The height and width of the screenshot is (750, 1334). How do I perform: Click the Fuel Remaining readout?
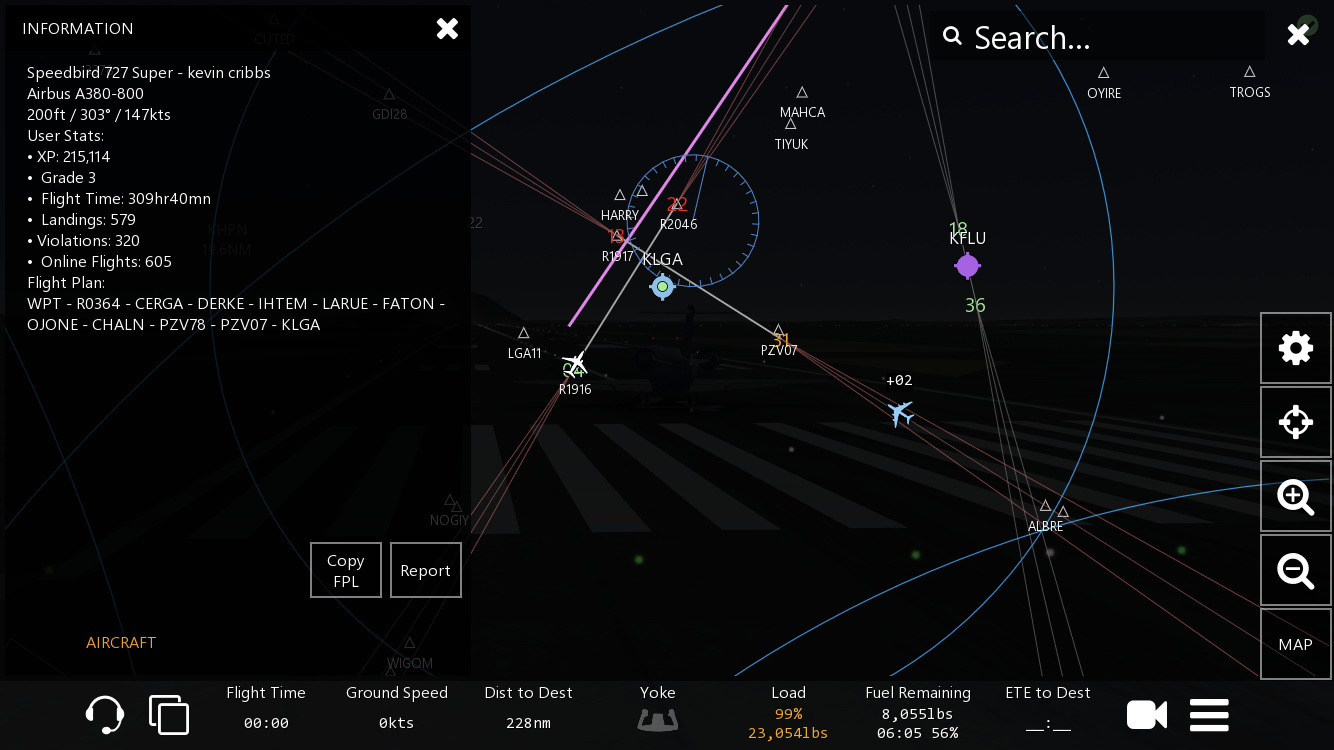(x=918, y=712)
